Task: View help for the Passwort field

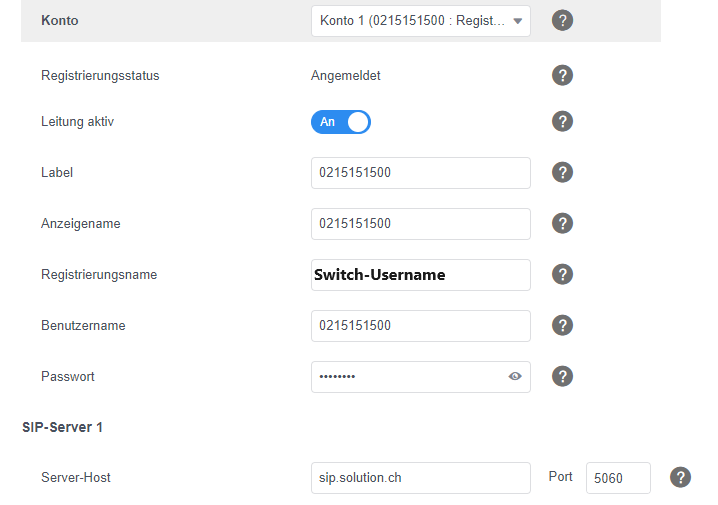Action: point(562,376)
